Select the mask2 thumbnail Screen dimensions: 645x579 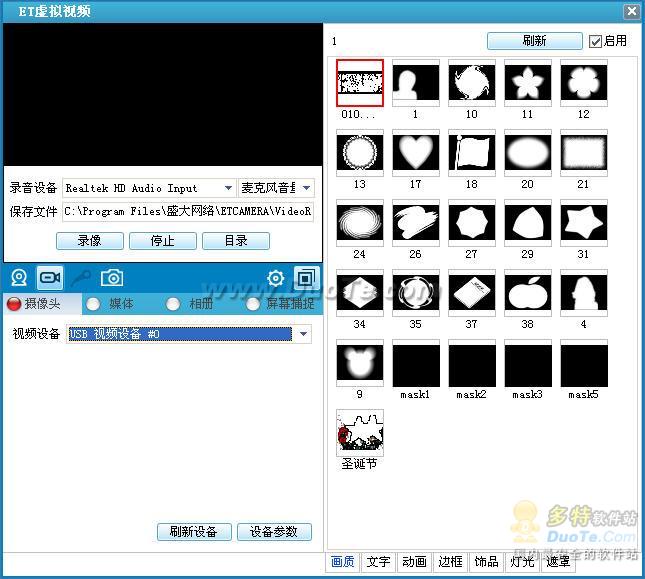coord(472,363)
